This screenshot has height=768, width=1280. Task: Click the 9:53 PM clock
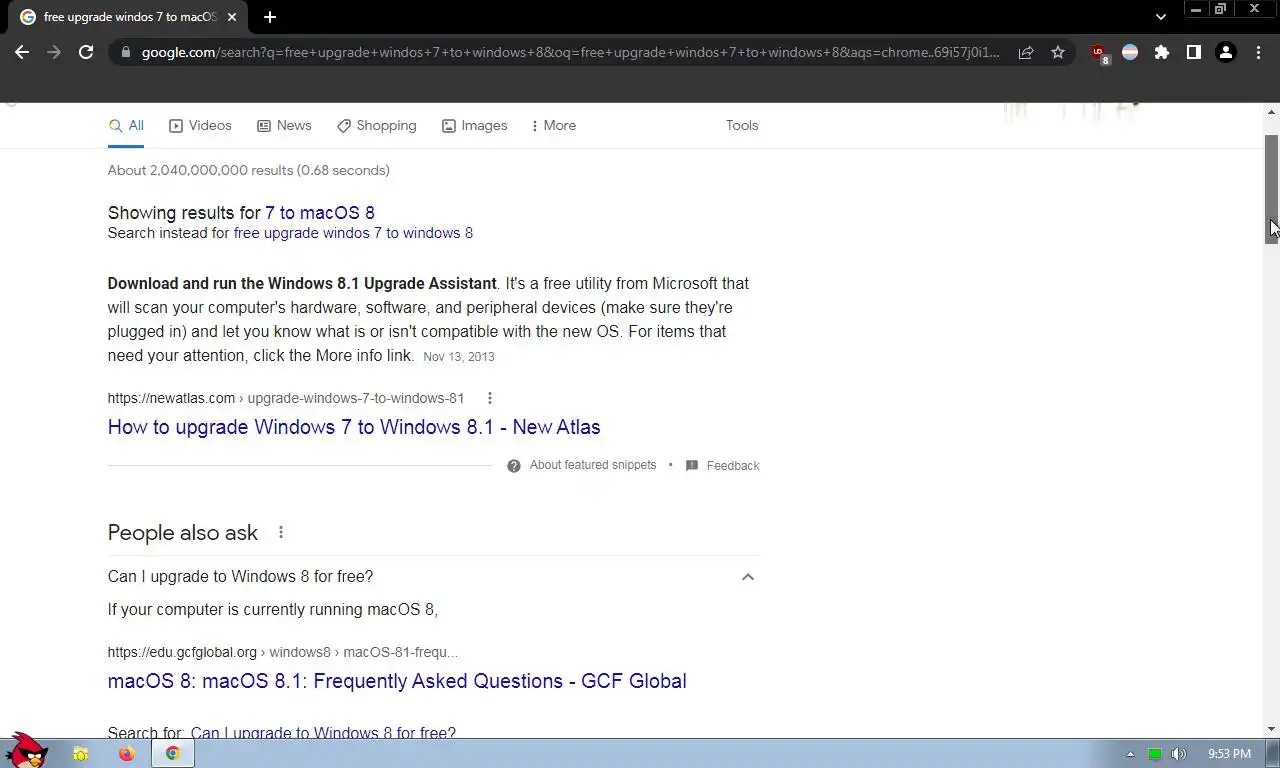tap(1229, 754)
